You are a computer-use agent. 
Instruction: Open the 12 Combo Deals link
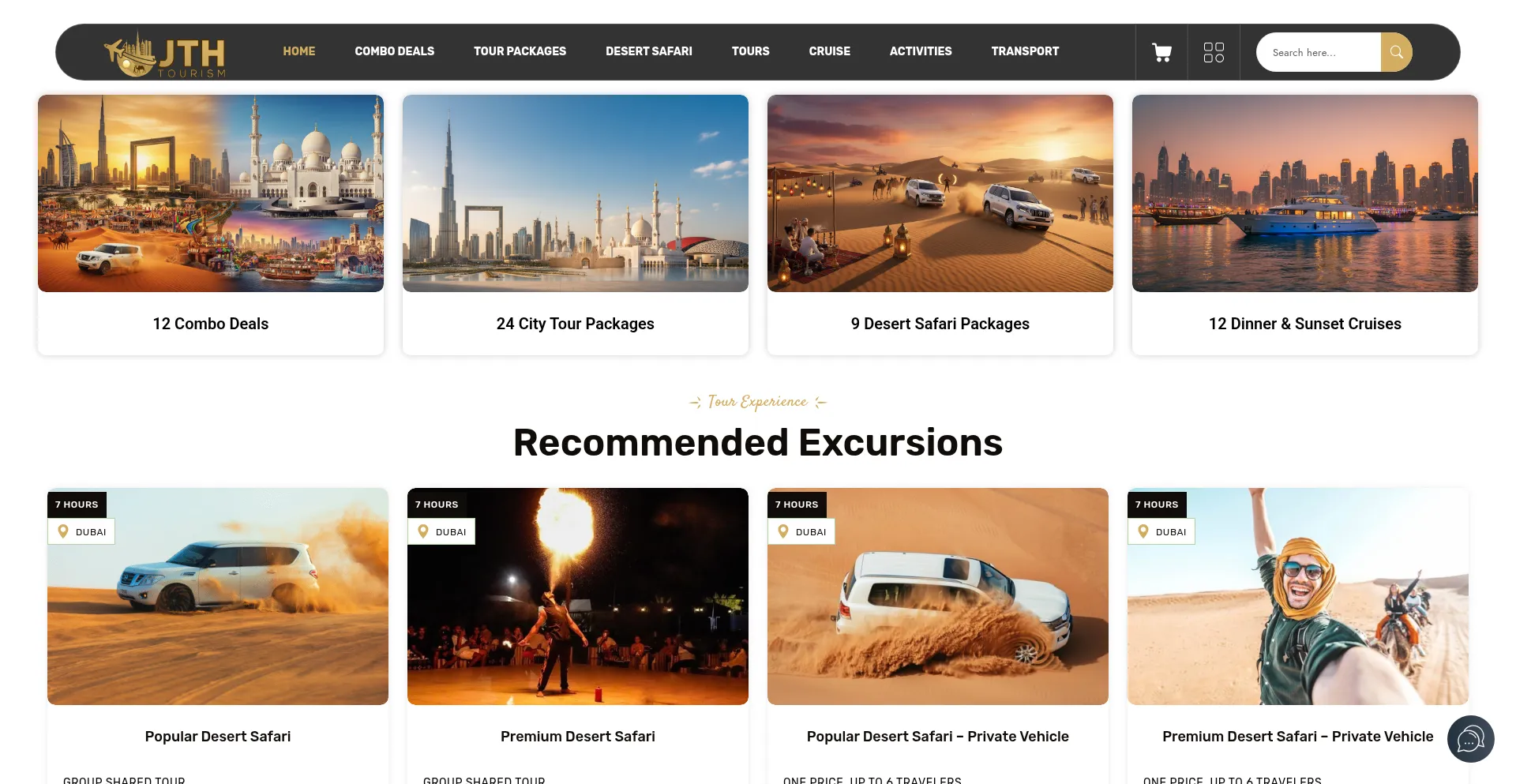(x=211, y=324)
